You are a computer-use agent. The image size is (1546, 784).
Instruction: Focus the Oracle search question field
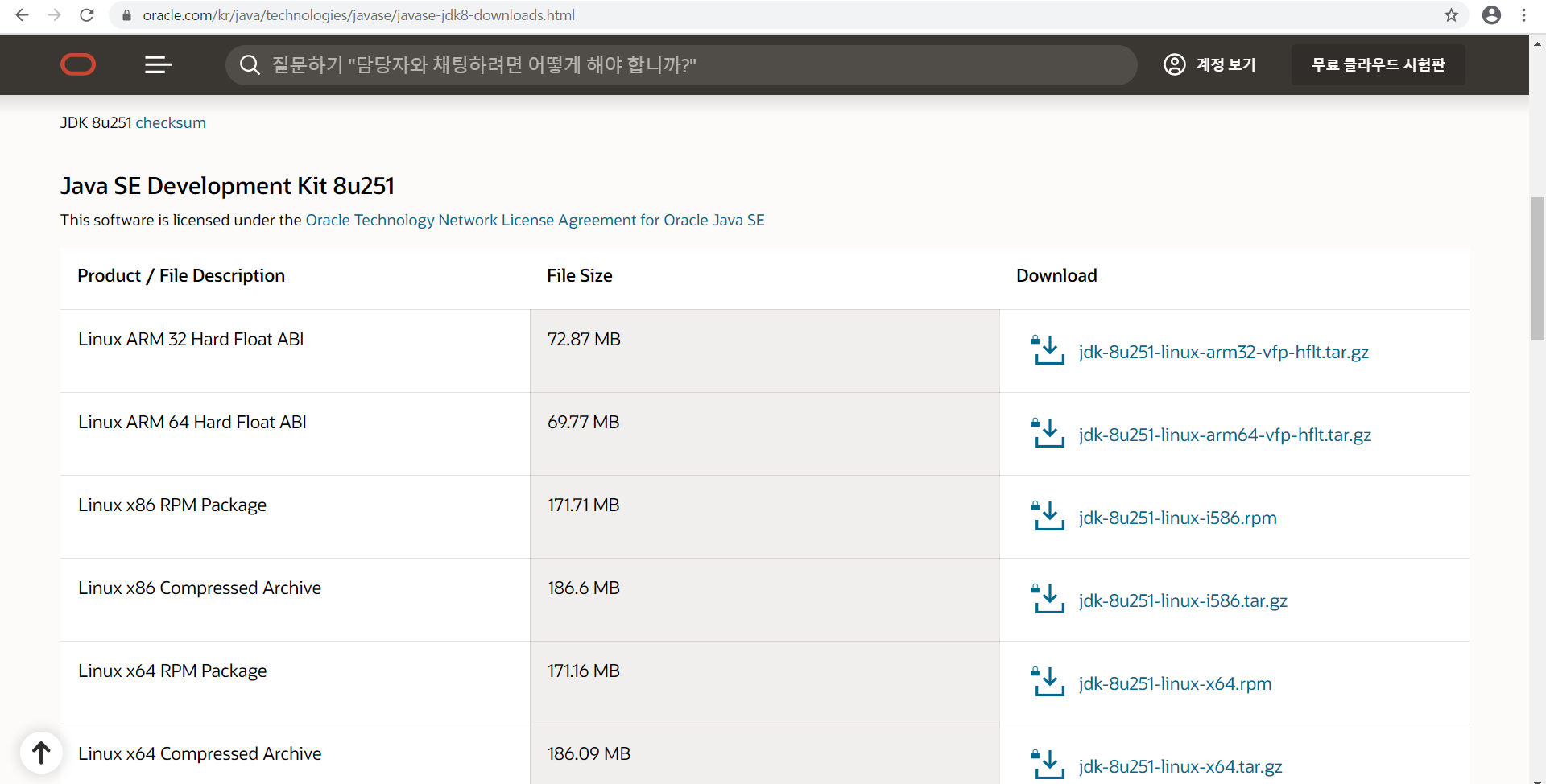[x=681, y=64]
